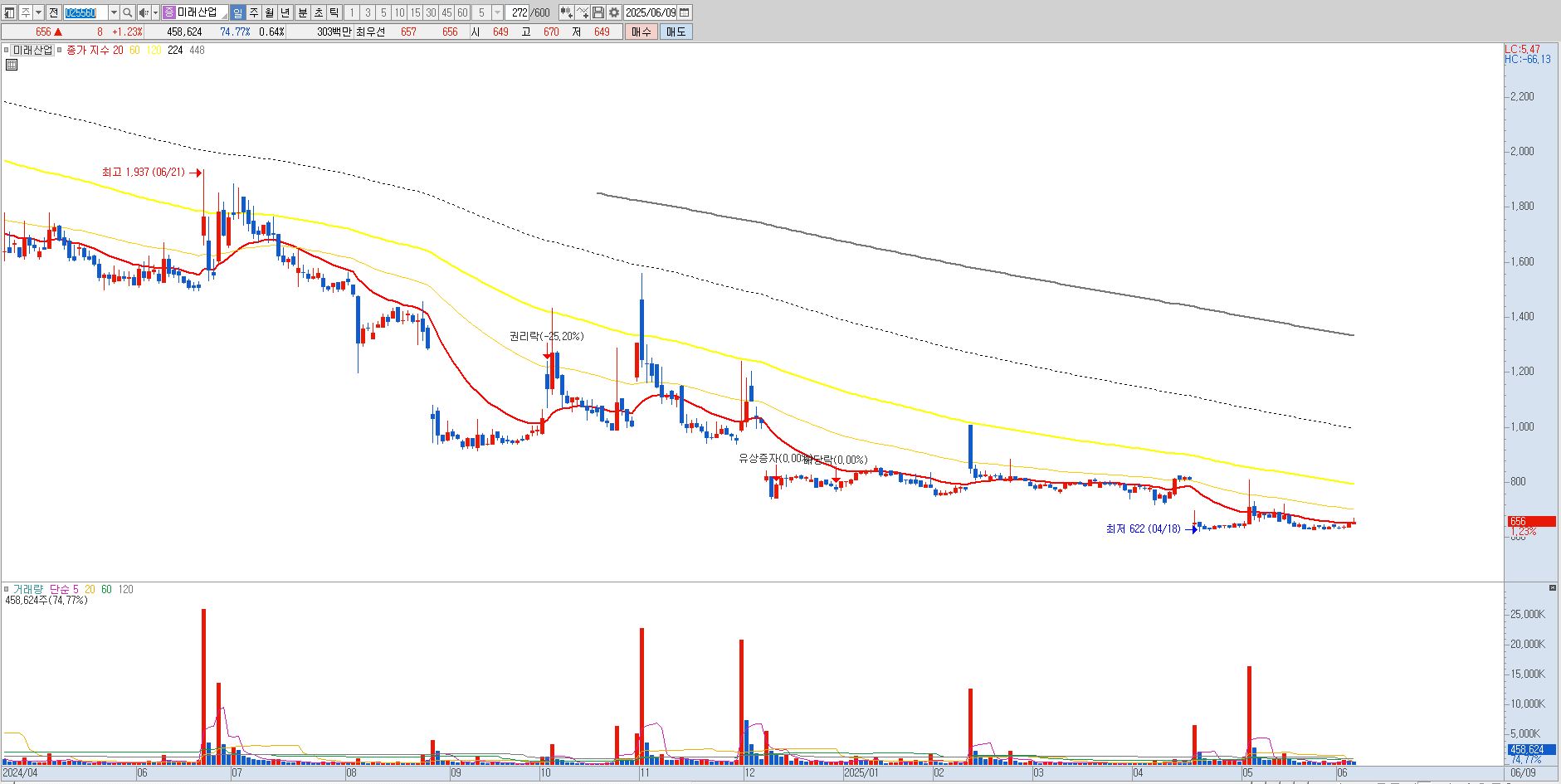Click the grid icon below 미래산업 legend
Image resolution: width=1561 pixels, height=784 pixels.
coord(11,65)
